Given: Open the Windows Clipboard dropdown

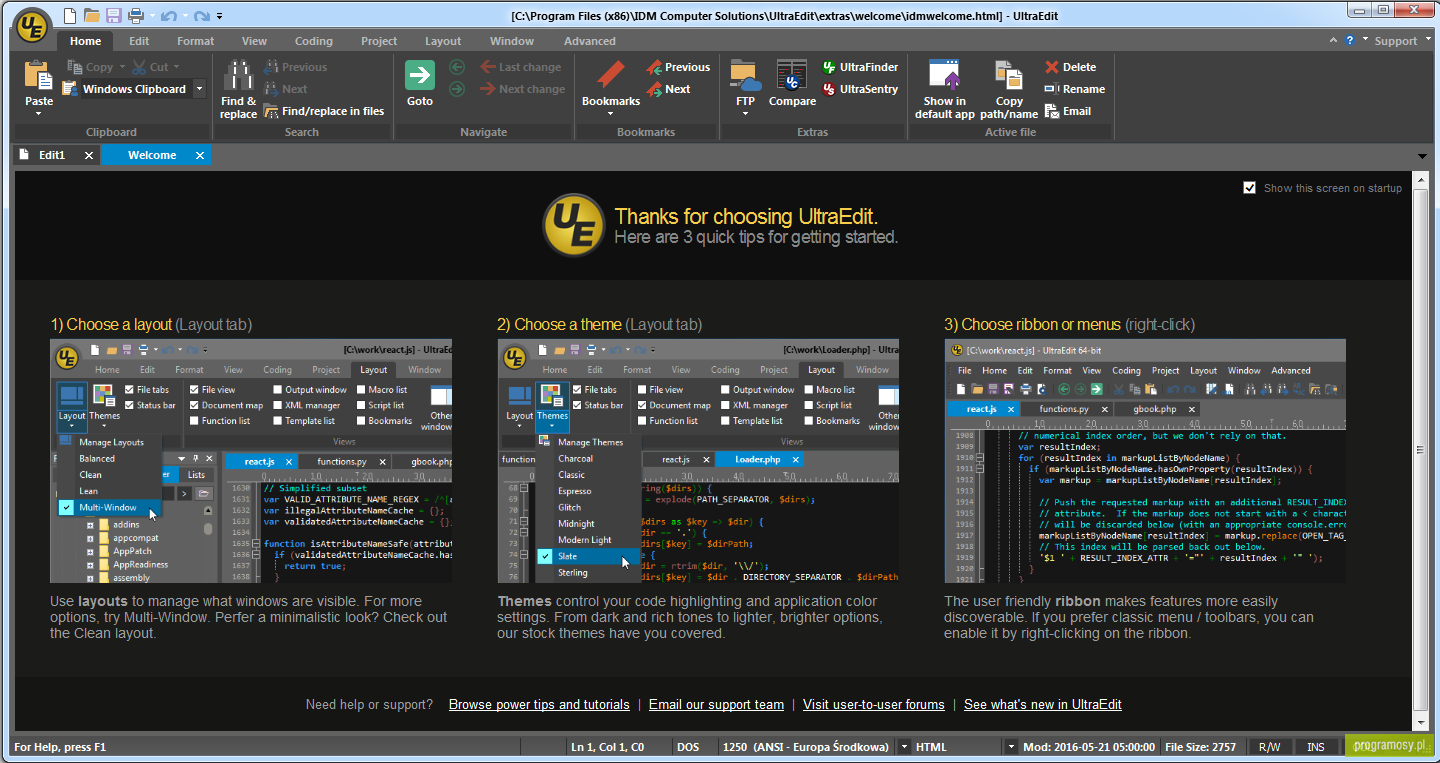Looking at the screenshot, I should [x=199, y=89].
